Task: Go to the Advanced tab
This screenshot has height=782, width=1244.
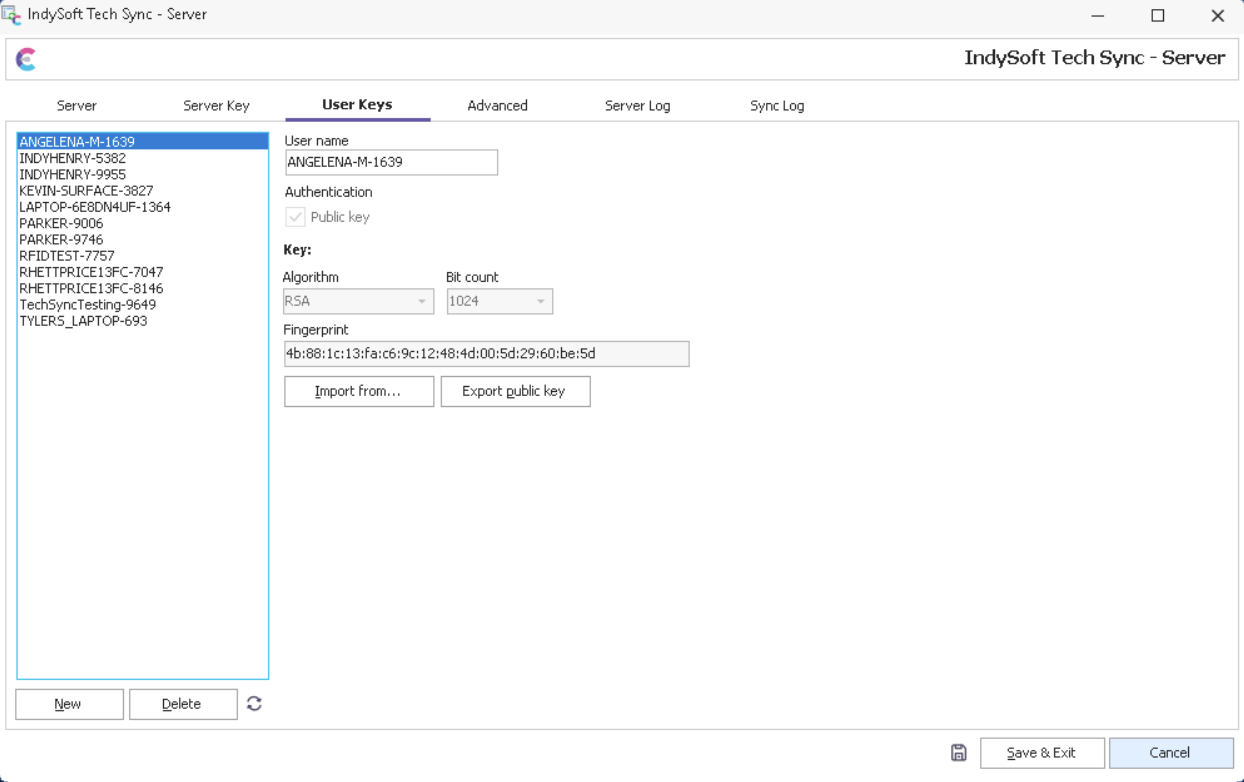Action: point(497,105)
